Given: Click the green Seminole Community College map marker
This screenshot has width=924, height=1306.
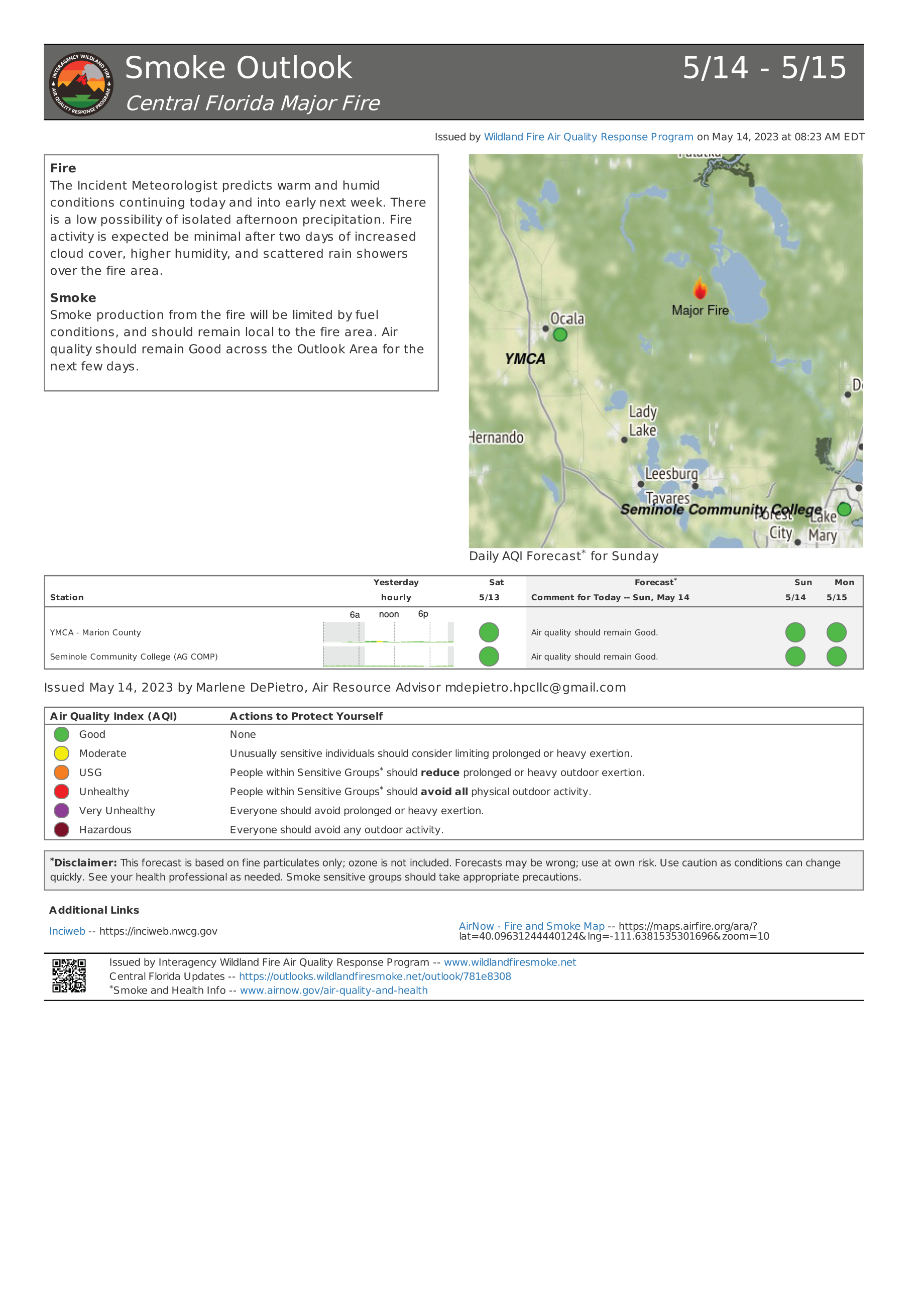Looking at the screenshot, I should tap(844, 509).
